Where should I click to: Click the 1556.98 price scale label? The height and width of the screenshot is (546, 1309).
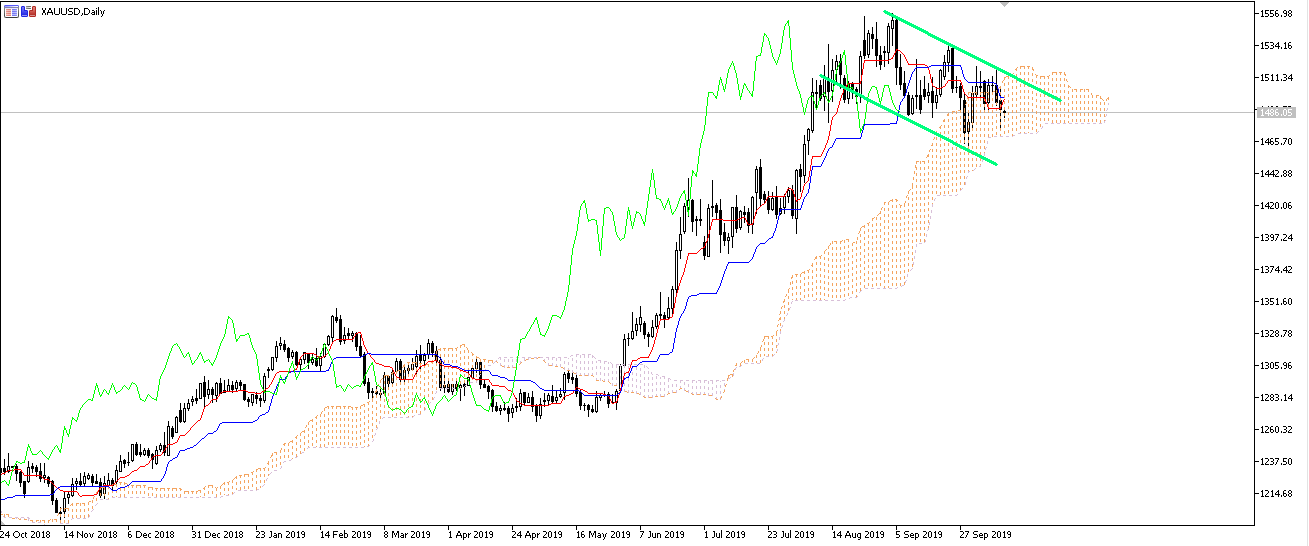[x=1280, y=14]
